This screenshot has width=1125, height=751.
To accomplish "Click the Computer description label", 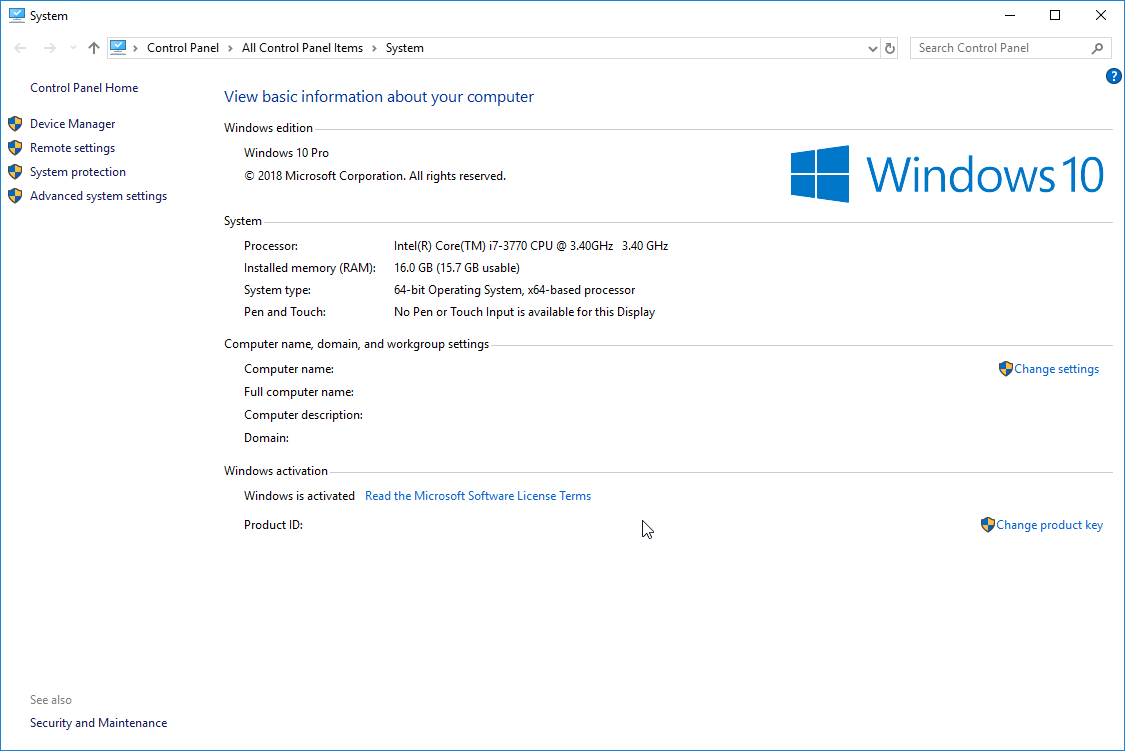I will [303, 415].
